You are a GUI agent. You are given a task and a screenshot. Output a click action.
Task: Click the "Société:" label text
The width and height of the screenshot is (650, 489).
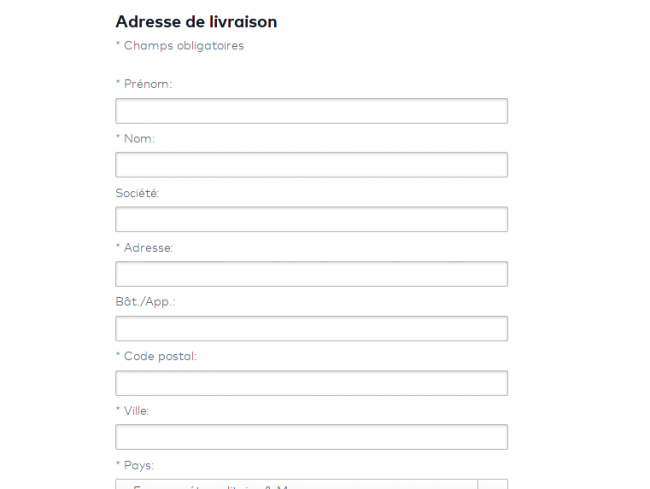(138, 193)
